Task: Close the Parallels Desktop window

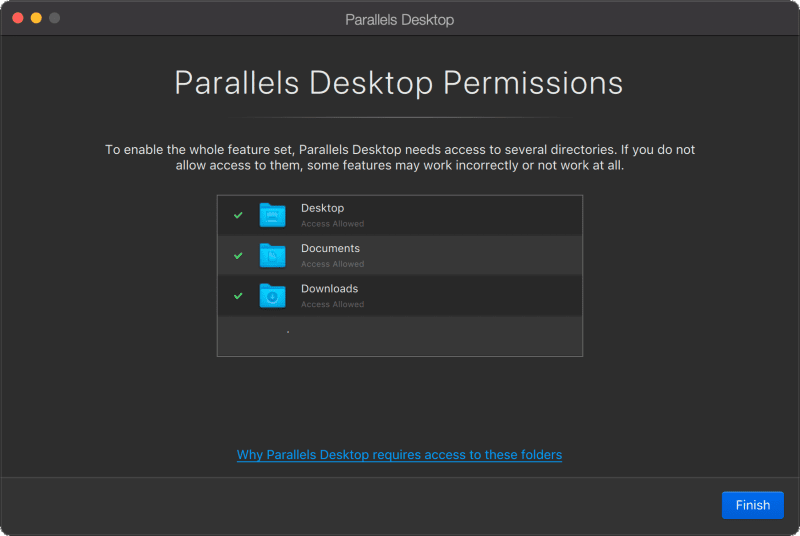Action: click(18, 18)
